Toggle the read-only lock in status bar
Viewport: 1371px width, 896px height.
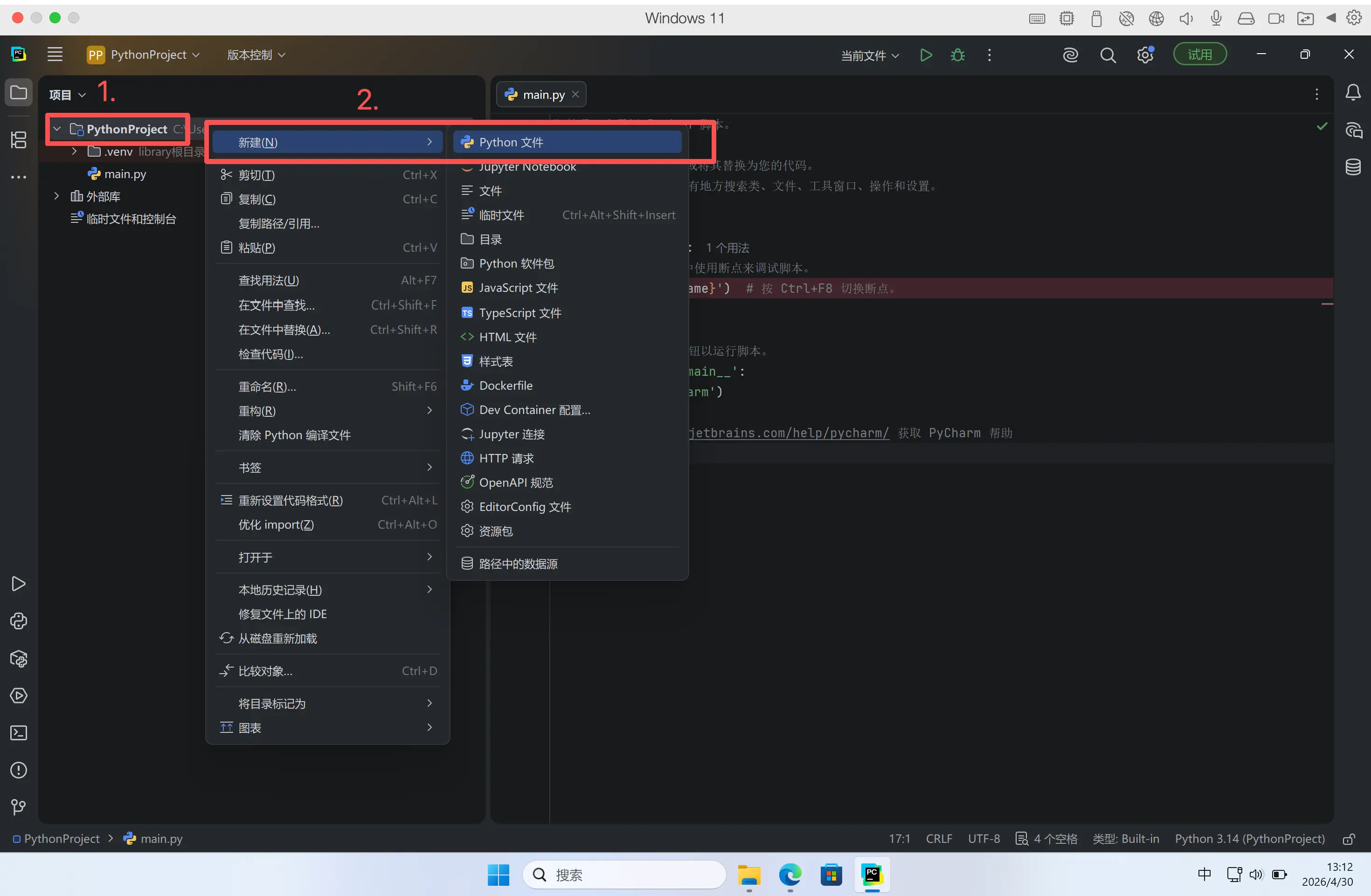1349,839
